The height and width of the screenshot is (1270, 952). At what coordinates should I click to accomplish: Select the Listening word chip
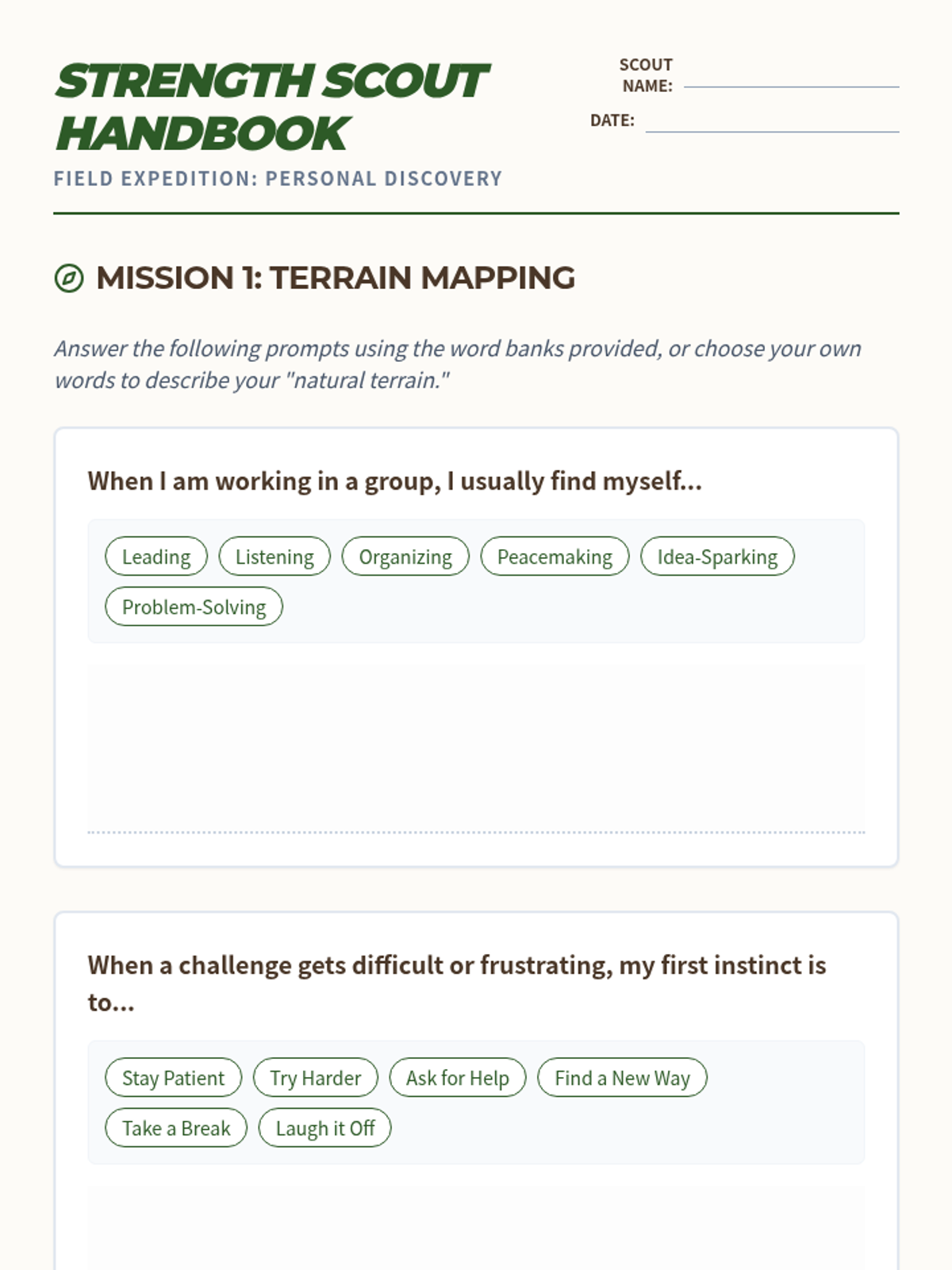coord(274,556)
